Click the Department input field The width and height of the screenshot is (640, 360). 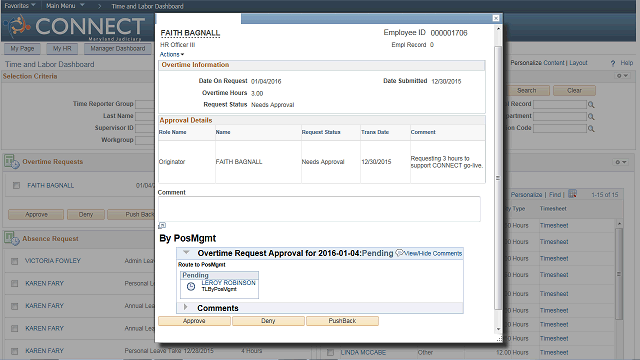pyautogui.click(x=560, y=117)
